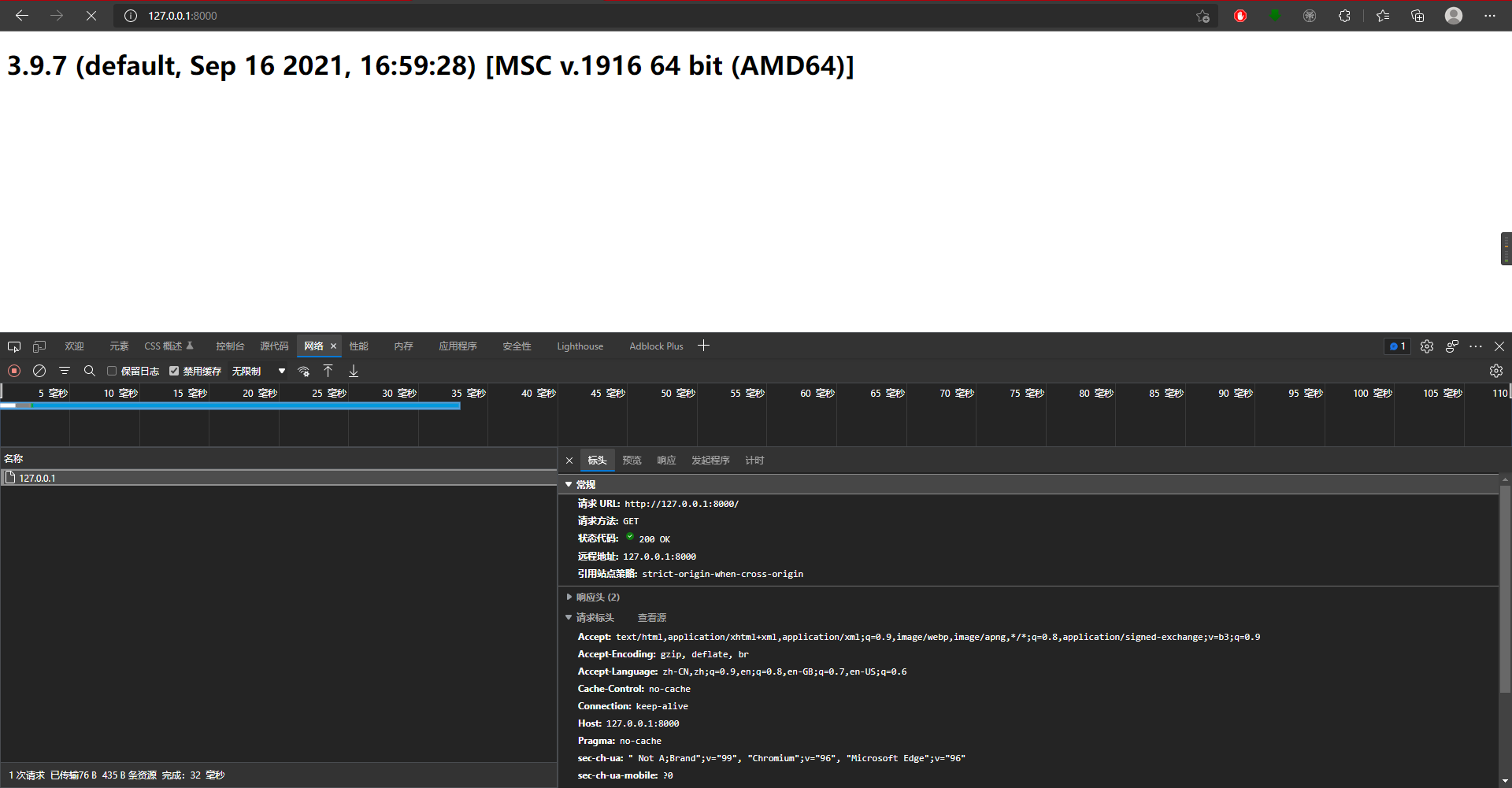Toggle the network filter icon
1512x788 pixels.
tap(65, 371)
